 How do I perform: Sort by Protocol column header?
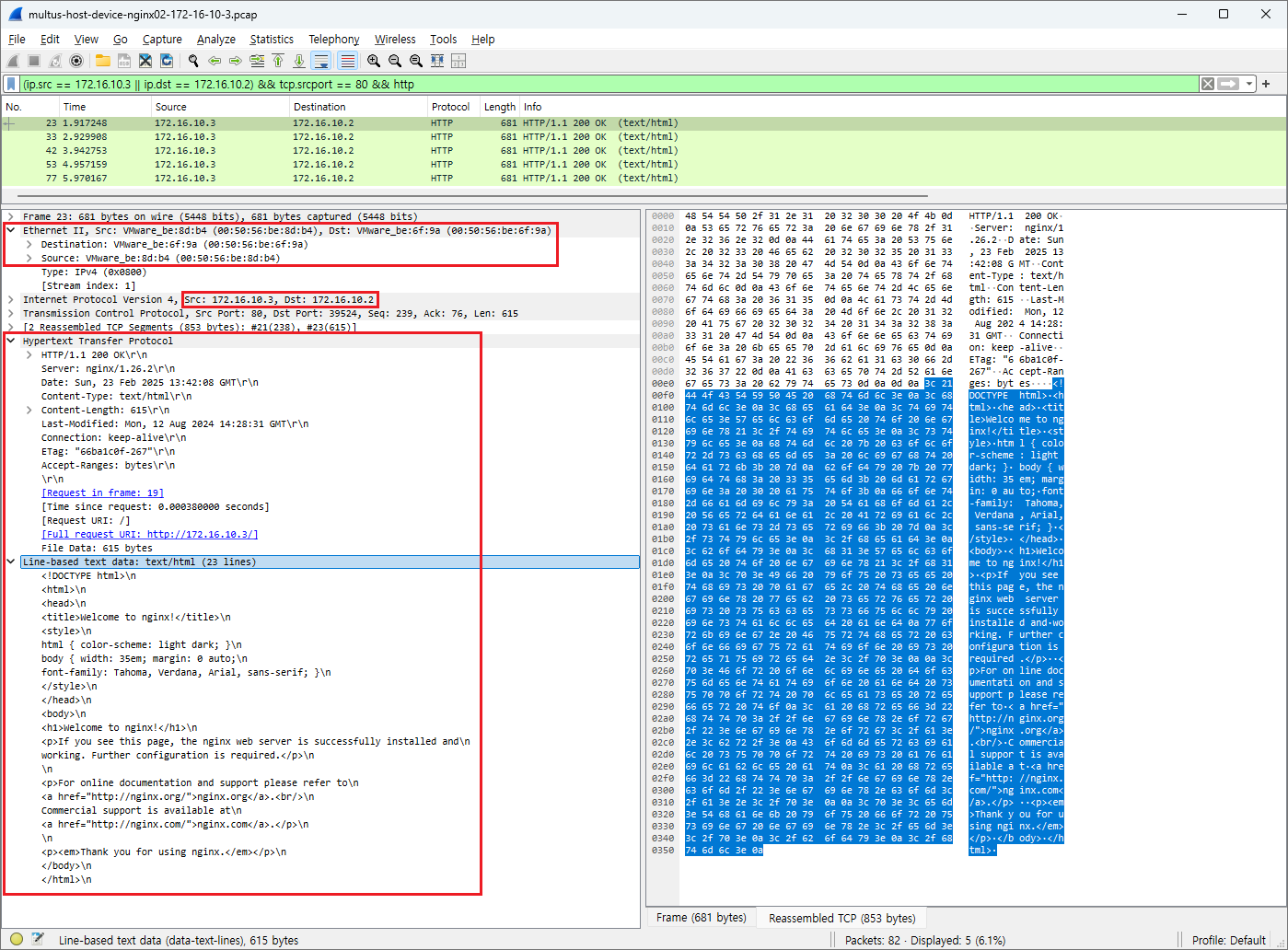[x=453, y=107]
